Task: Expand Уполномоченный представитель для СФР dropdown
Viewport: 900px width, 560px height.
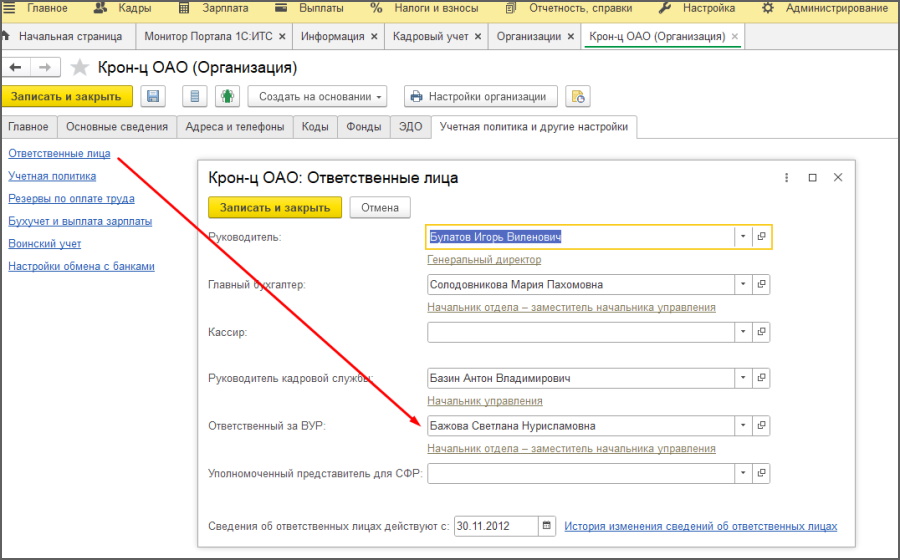Action: click(x=743, y=474)
